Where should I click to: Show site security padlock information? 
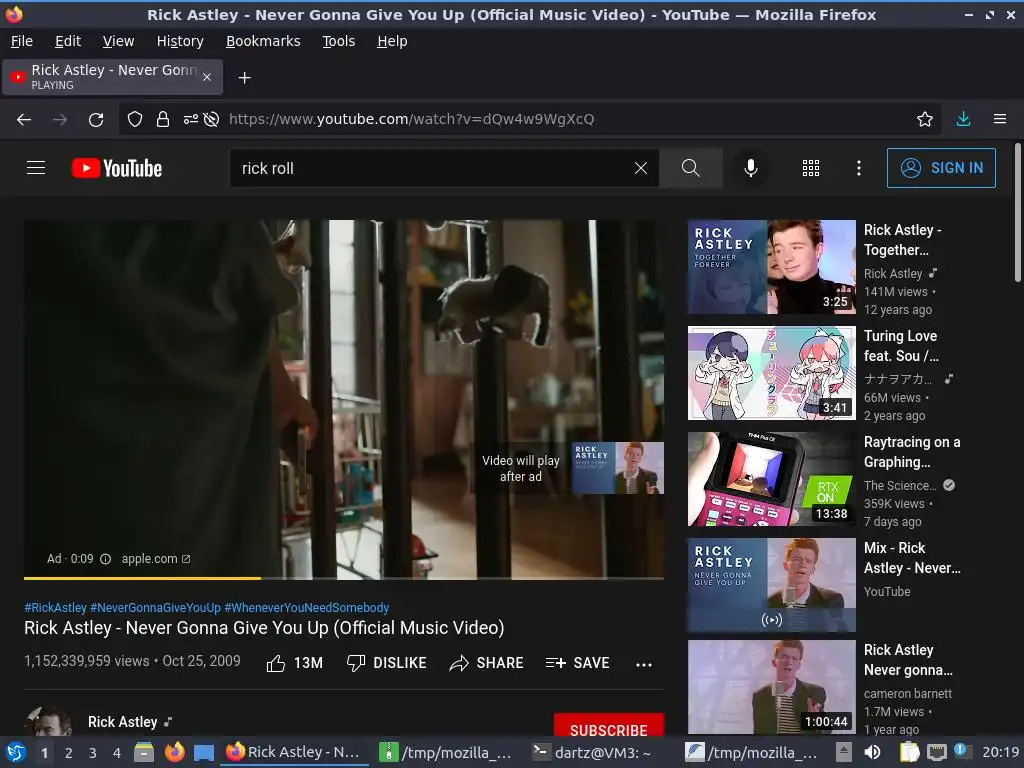pos(163,119)
